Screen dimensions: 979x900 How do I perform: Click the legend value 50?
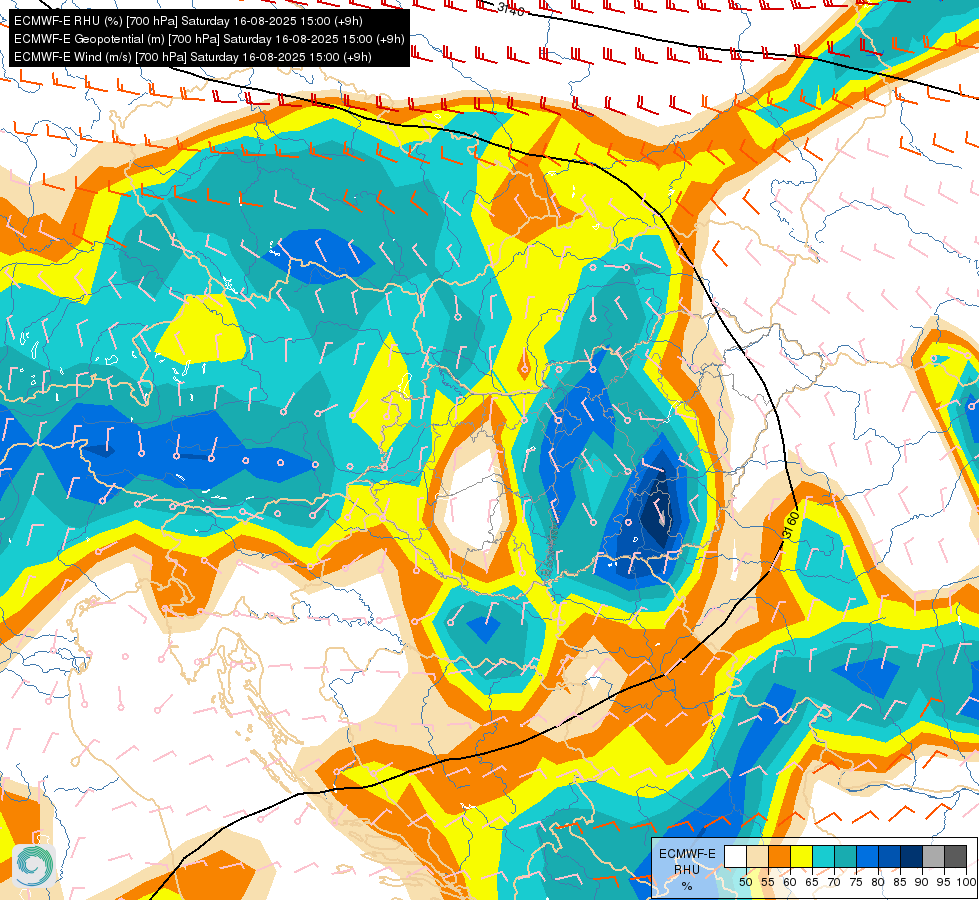click(x=745, y=882)
